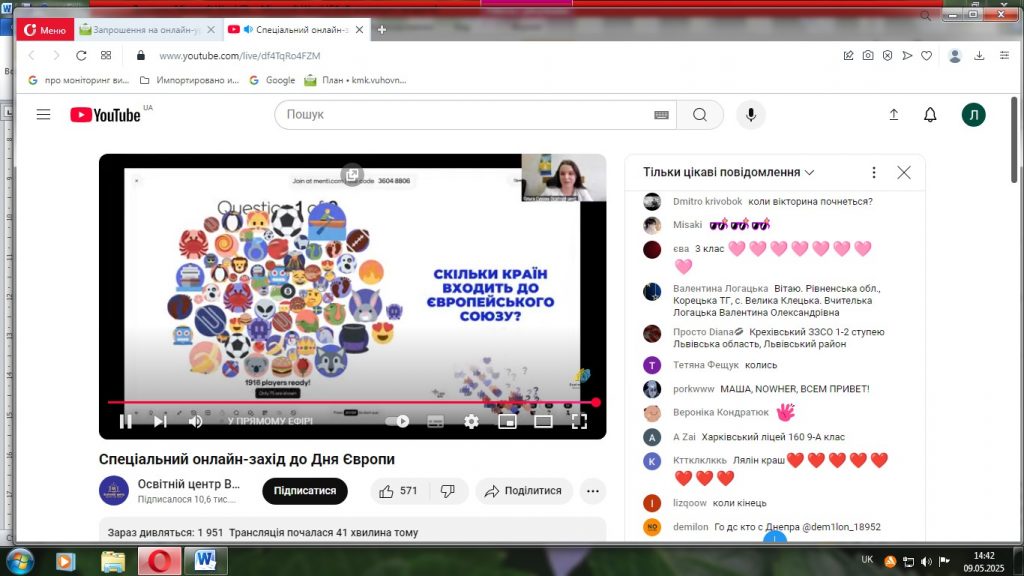Click the red video progress bar

tap(350, 402)
